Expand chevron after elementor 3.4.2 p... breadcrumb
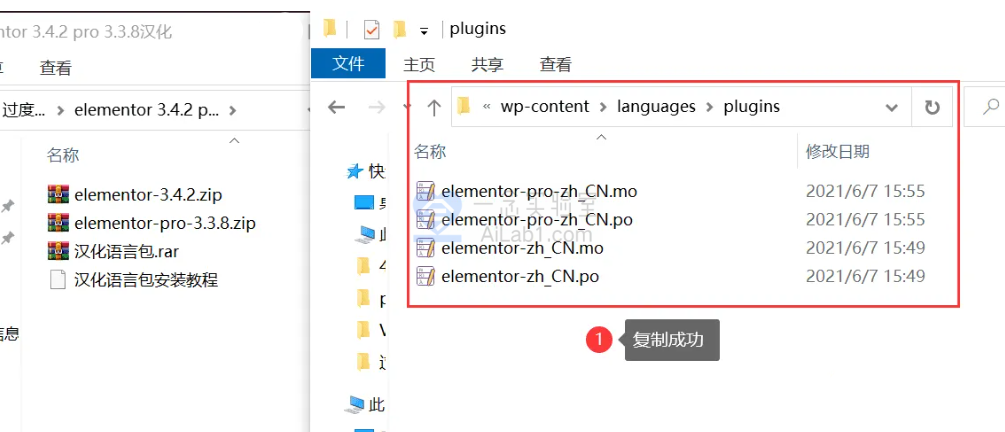Screen dimensions: 1005x432 tap(232, 111)
